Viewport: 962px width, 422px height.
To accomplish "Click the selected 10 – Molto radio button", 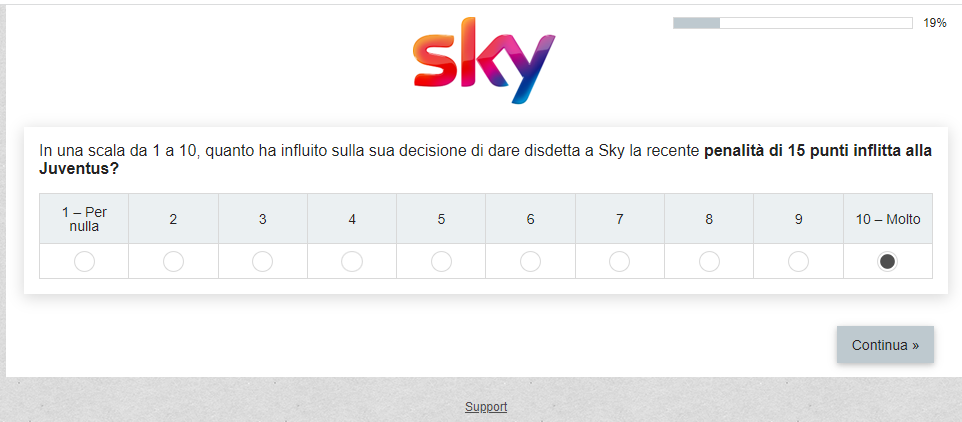I will 888,262.
